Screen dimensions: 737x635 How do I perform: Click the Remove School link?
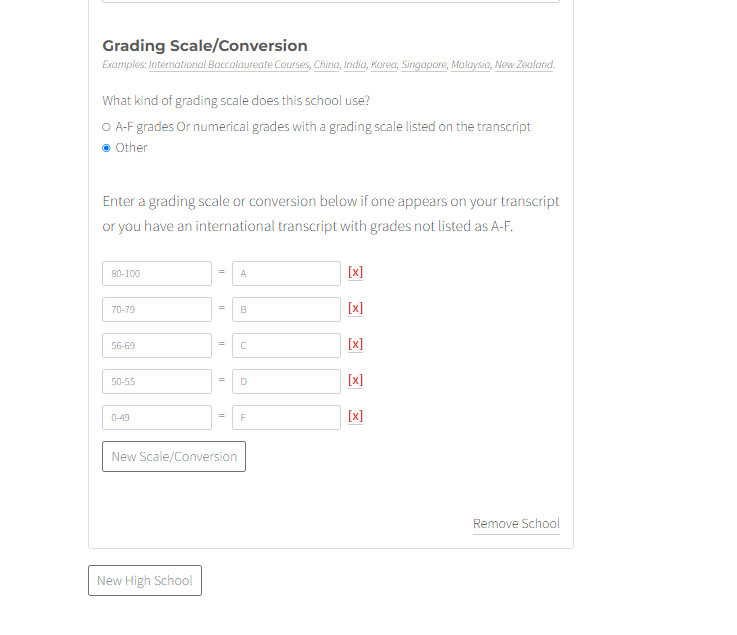(x=516, y=524)
